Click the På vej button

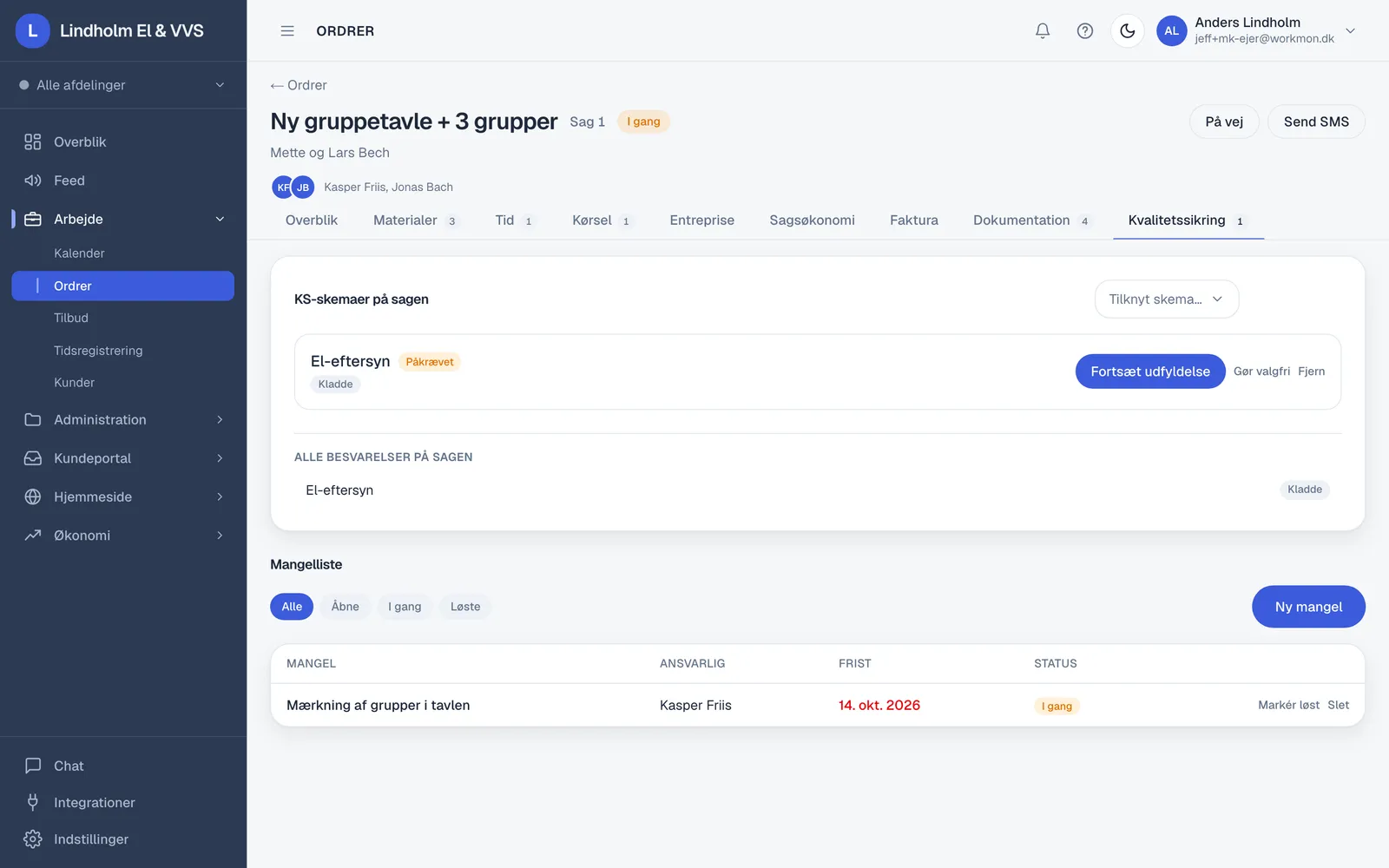1224,122
